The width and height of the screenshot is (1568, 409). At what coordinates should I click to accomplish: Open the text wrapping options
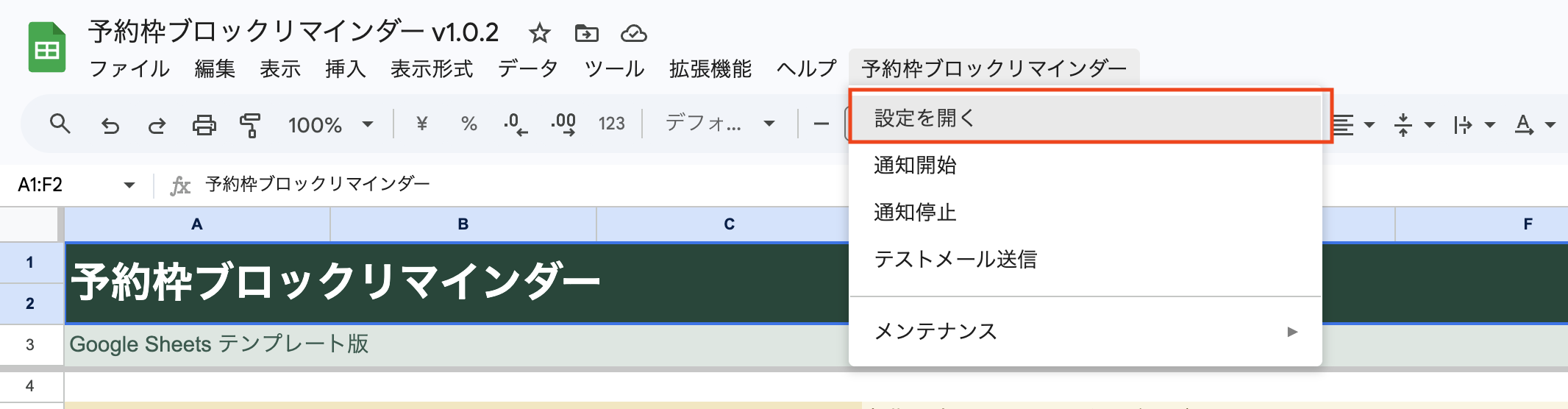click(x=1475, y=125)
